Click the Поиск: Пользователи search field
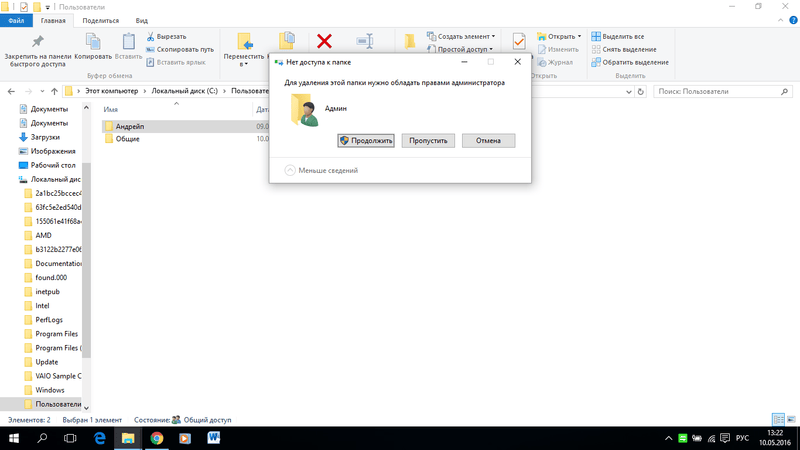 pyautogui.click(x=722, y=91)
